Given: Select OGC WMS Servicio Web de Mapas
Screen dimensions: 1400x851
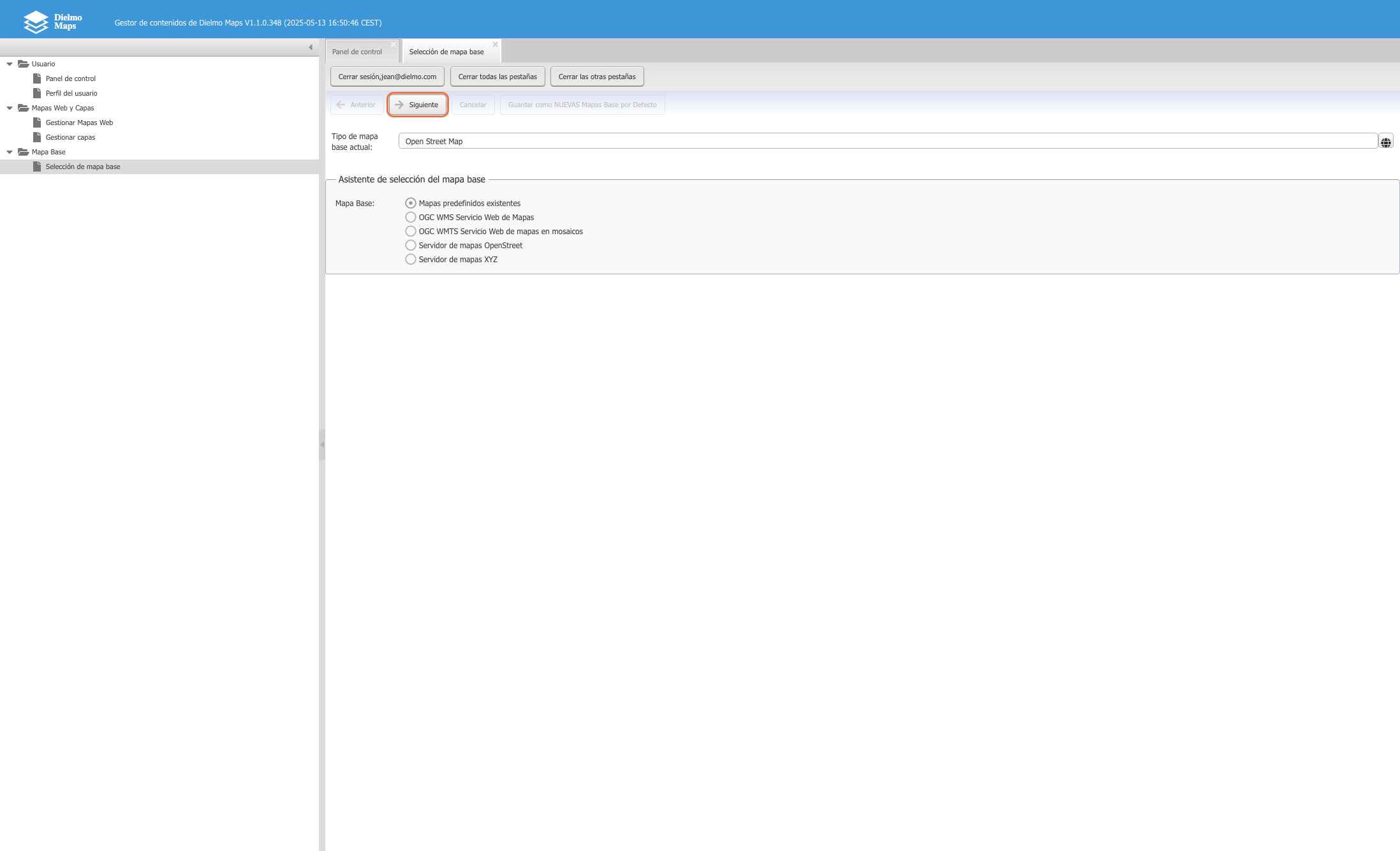Looking at the screenshot, I should pos(411,217).
